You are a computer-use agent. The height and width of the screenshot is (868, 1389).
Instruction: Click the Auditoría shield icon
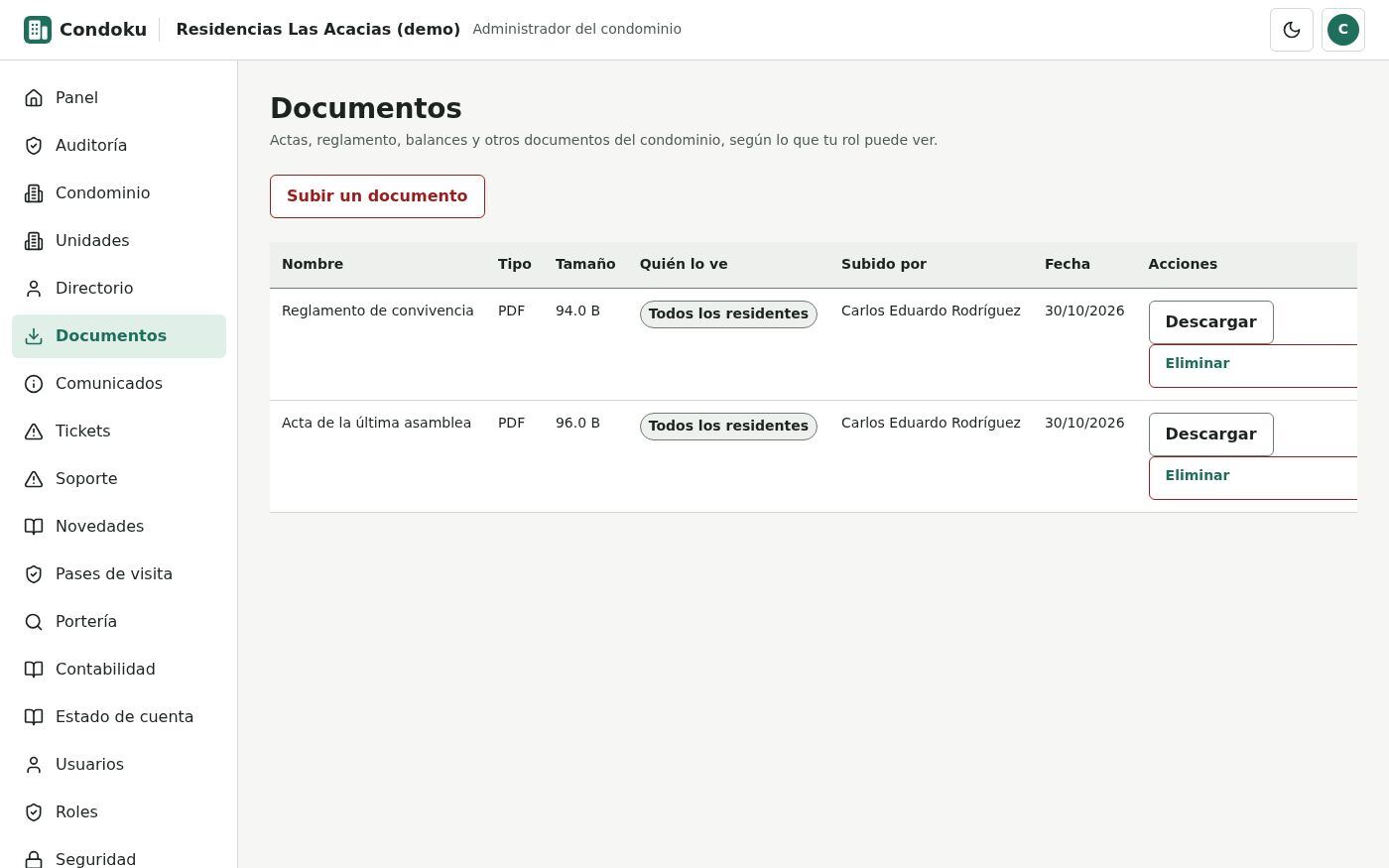[x=34, y=146]
